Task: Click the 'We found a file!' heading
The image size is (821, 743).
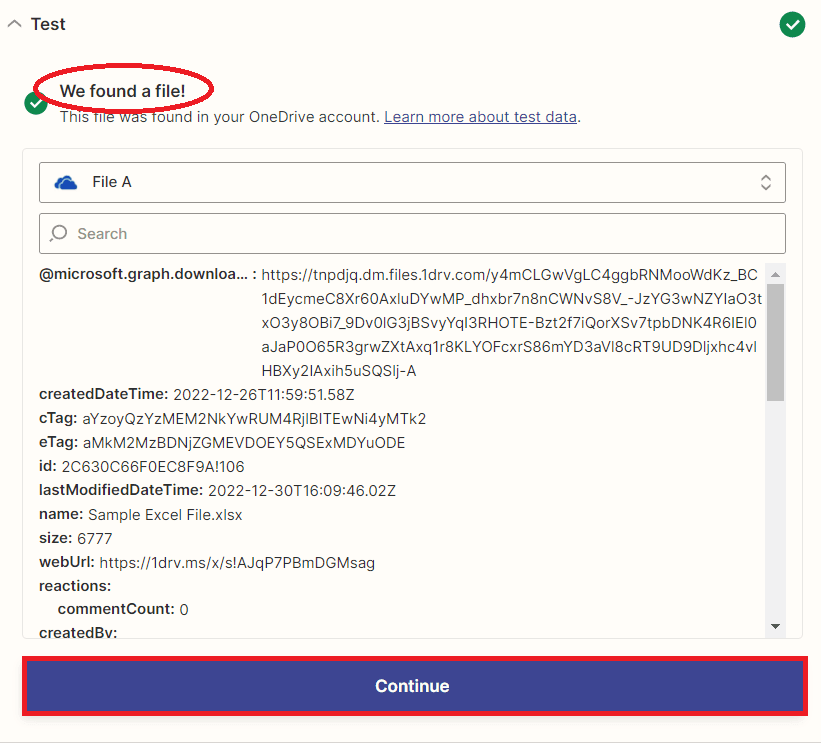Action: tap(123, 91)
